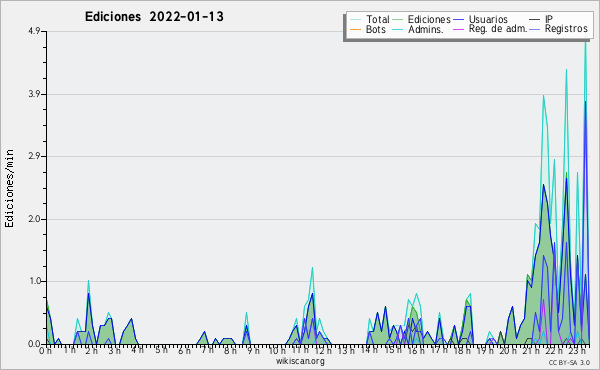Click the 'IP' legend entry
This screenshot has height=370, width=600.
541,19
